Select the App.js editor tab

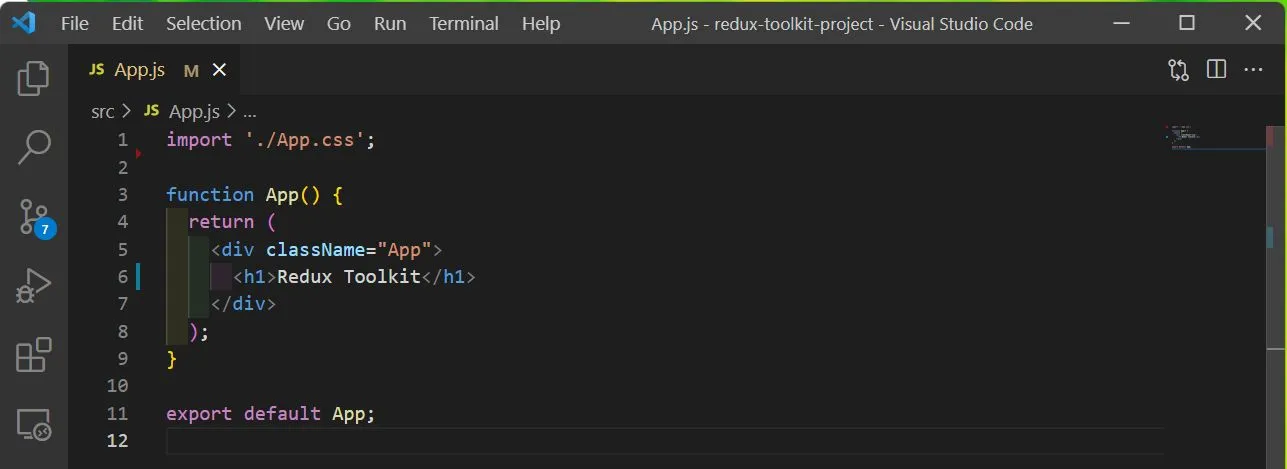pos(139,70)
